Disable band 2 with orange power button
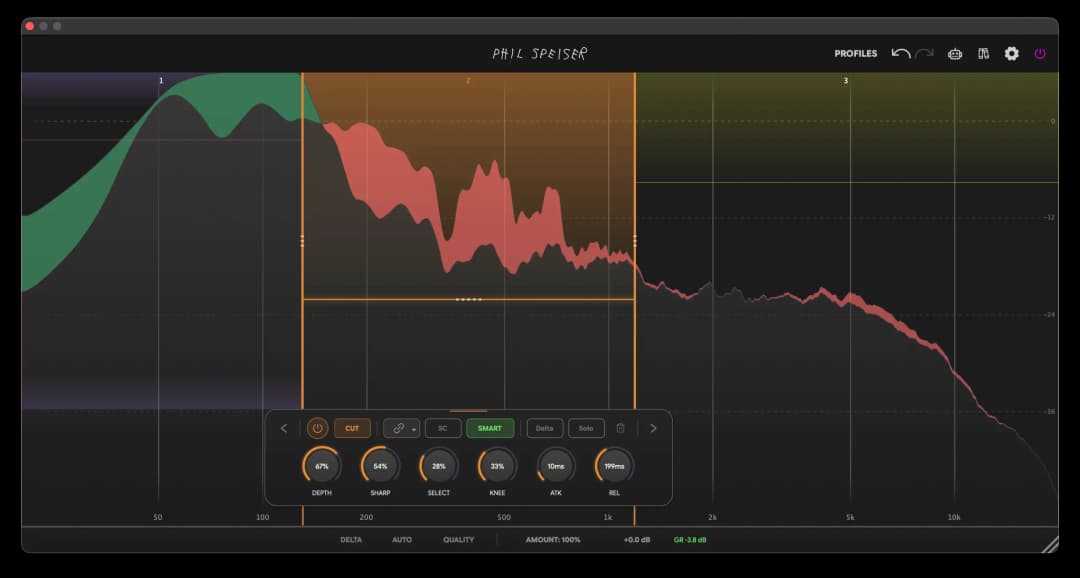Image resolution: width=1080 pixels, height=578 pixels. 317,428
